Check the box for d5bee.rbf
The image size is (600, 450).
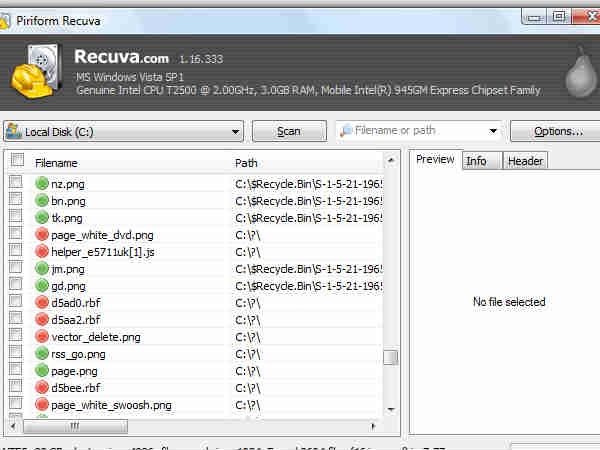[16, 386]
